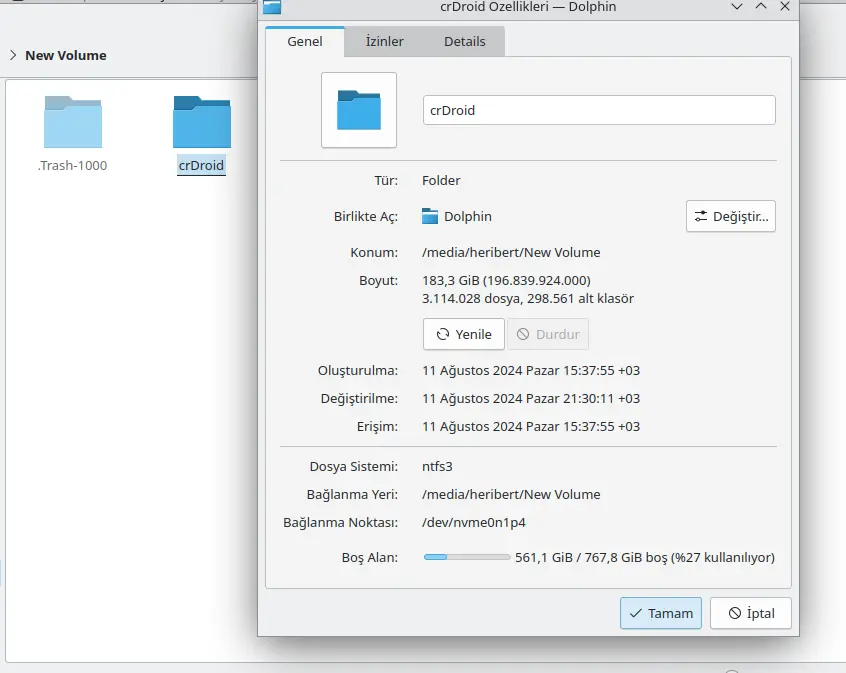
Task: Click the Konum path /media/heribert/New Volume
Action: tap(511, 253)
